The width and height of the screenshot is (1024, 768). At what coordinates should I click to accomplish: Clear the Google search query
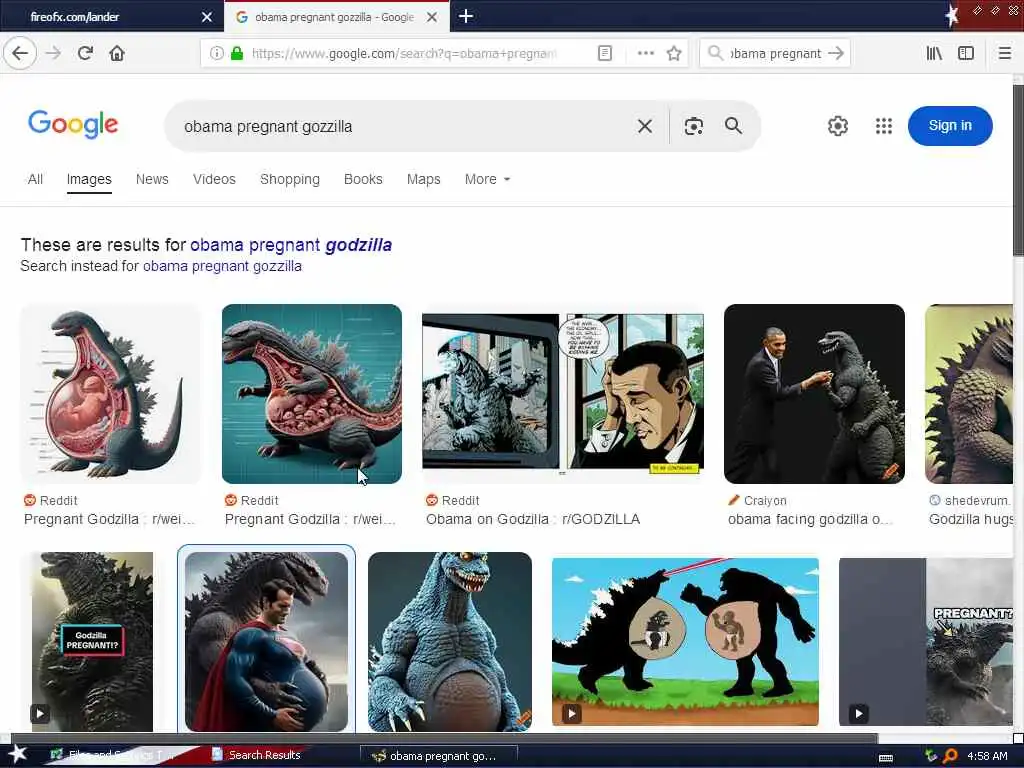click(645, 126)
